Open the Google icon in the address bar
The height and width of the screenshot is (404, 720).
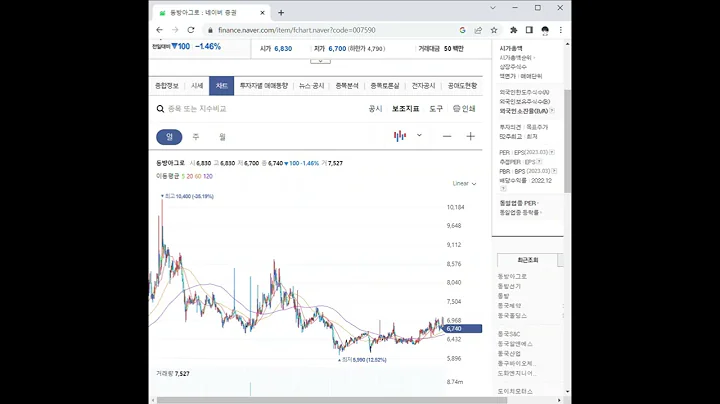[x=462, y=30]
